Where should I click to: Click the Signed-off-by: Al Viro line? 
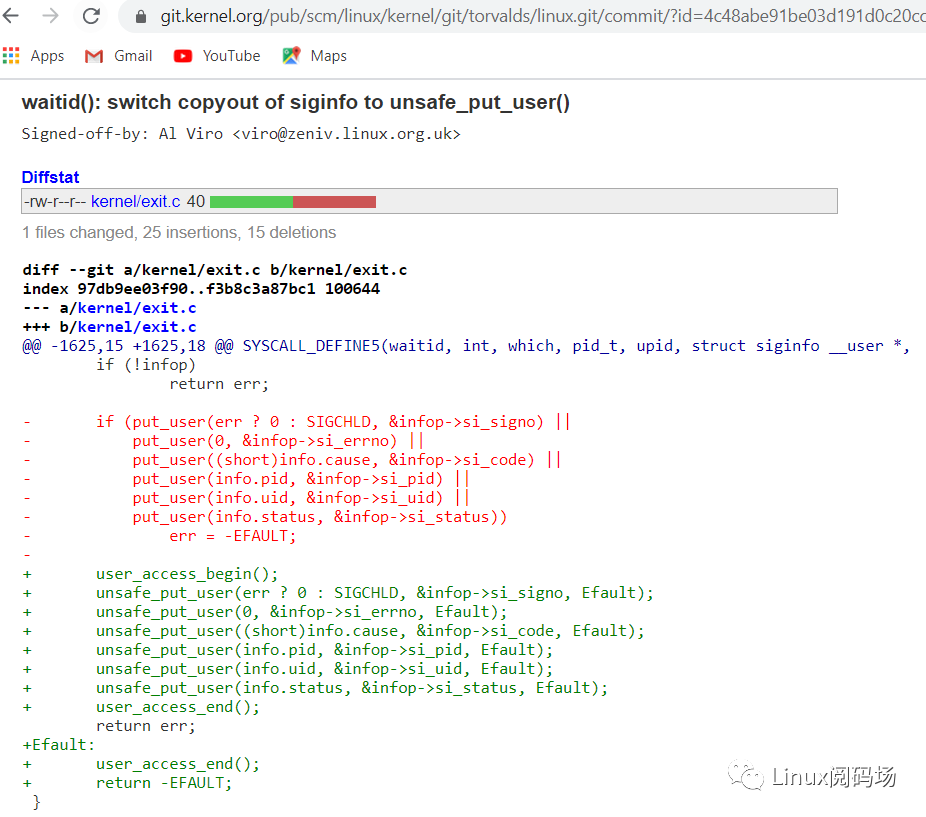point(241,134)
